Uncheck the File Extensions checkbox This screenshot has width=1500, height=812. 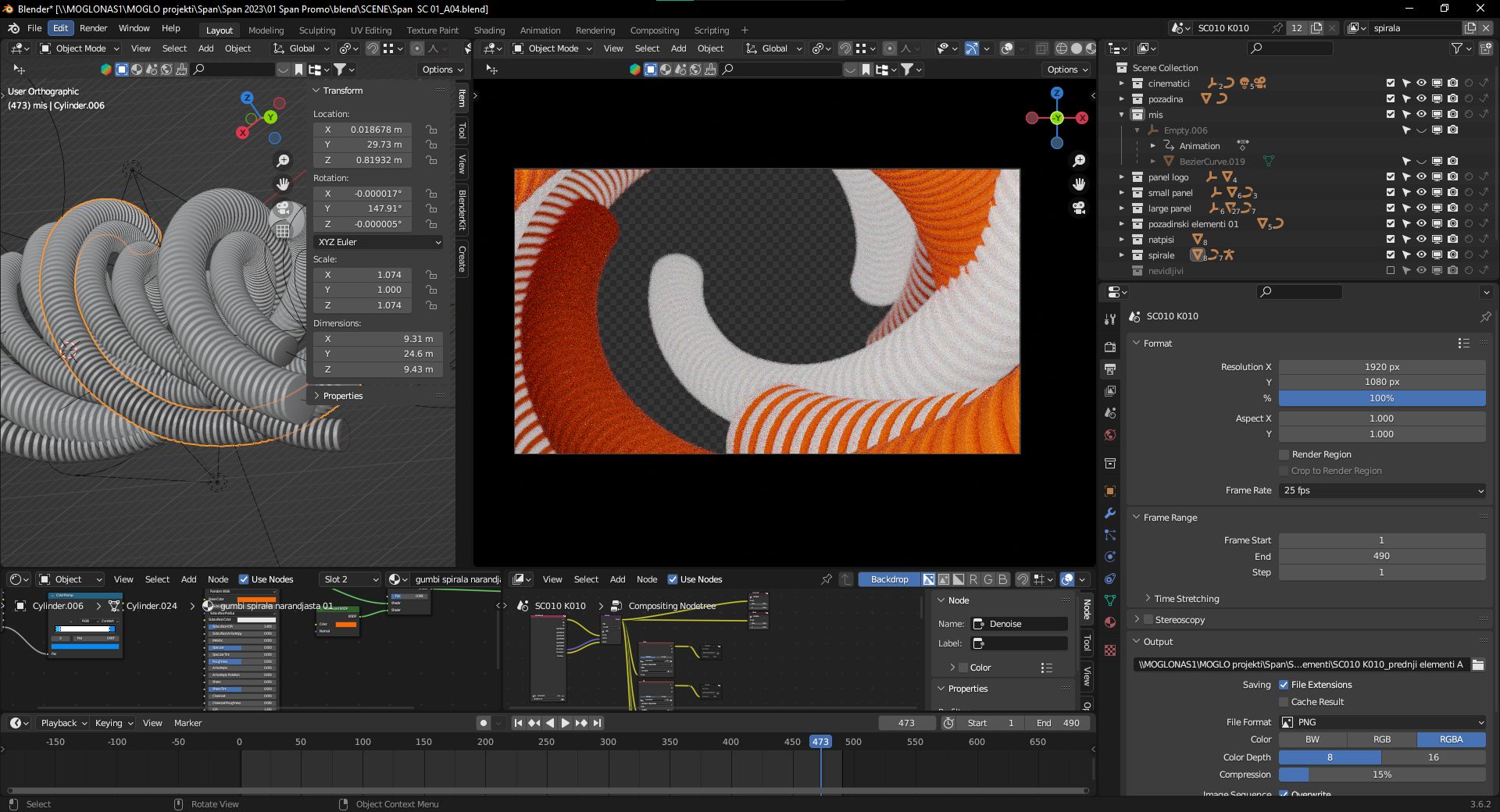(x=1284, y=685)
